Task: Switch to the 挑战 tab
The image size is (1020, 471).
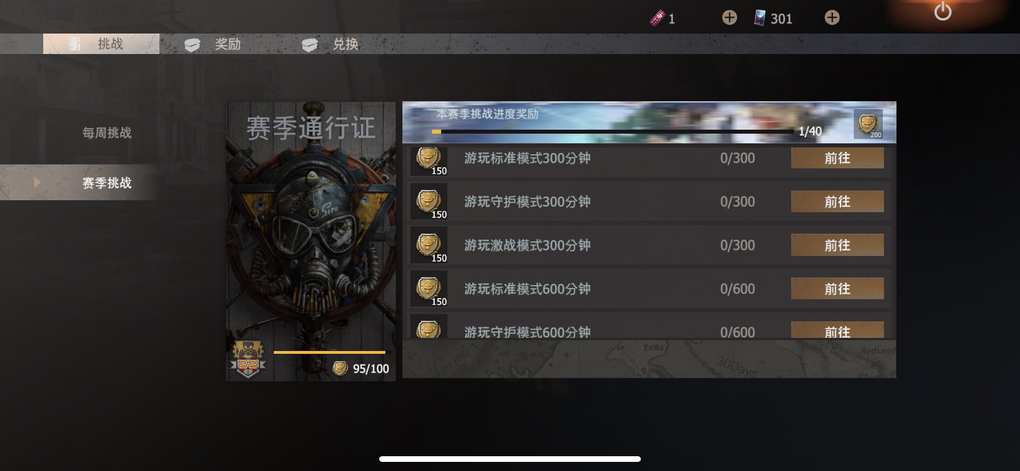Action: pos(101,44)
